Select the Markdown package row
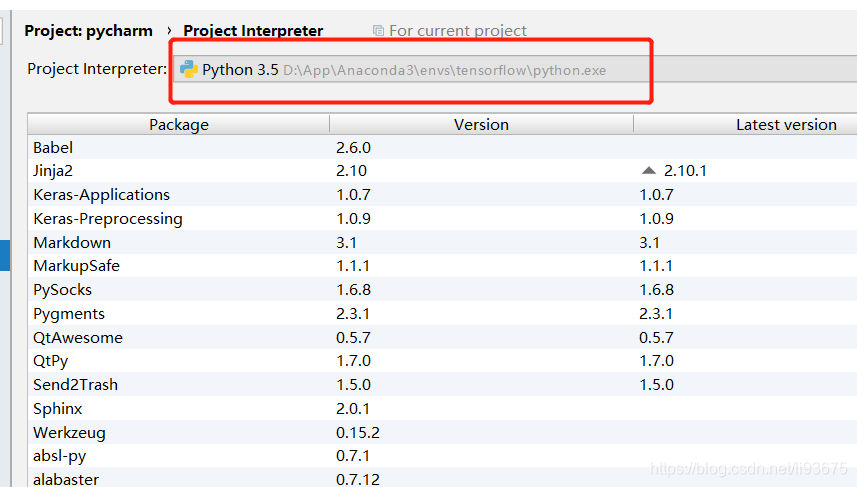This screenshot has width=857, height=487. 442,242
